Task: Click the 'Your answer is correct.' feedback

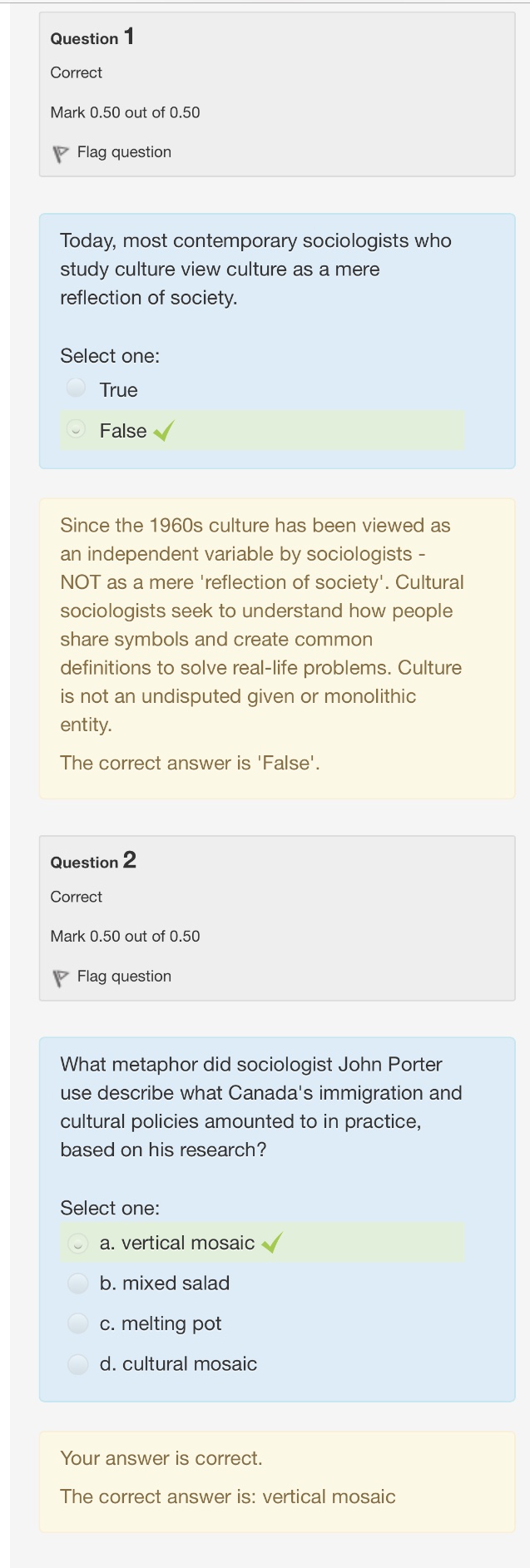Action: coord(161,1458)
